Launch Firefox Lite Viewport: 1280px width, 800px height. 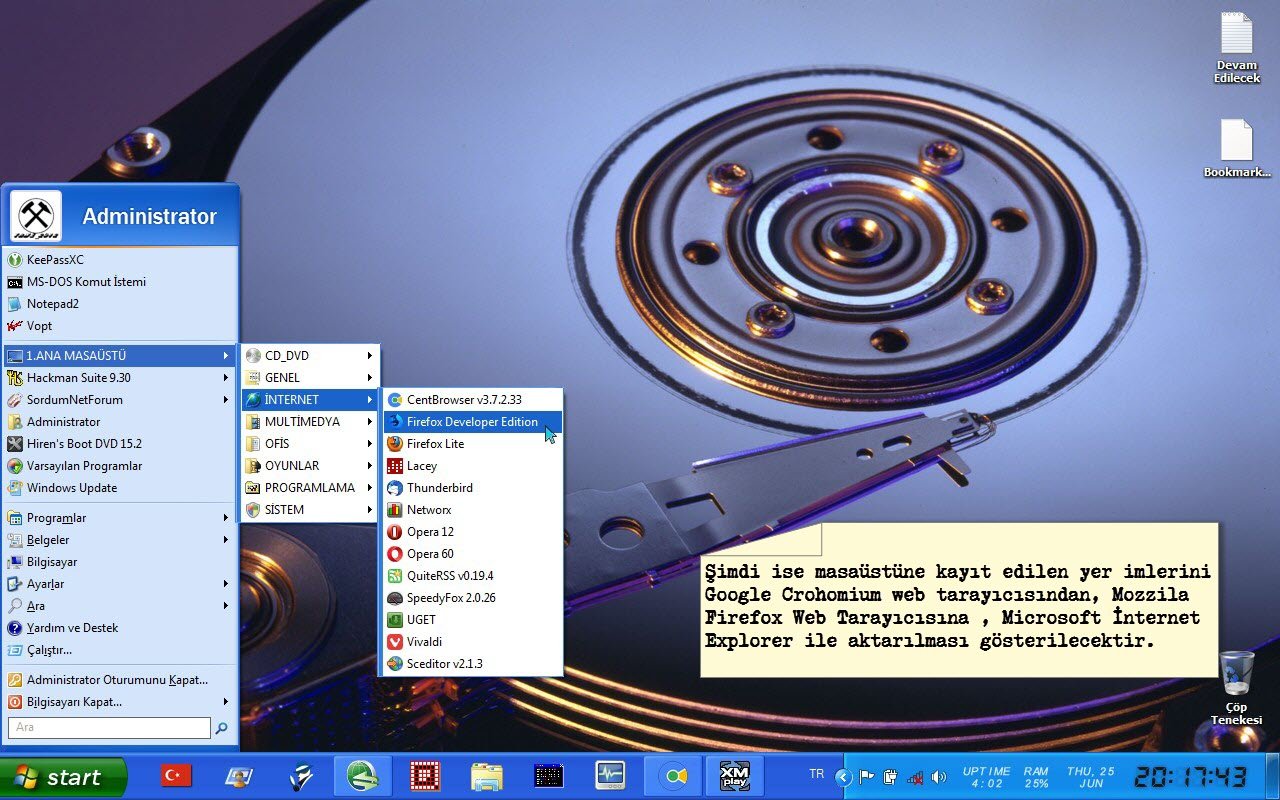tap(473, 444)
